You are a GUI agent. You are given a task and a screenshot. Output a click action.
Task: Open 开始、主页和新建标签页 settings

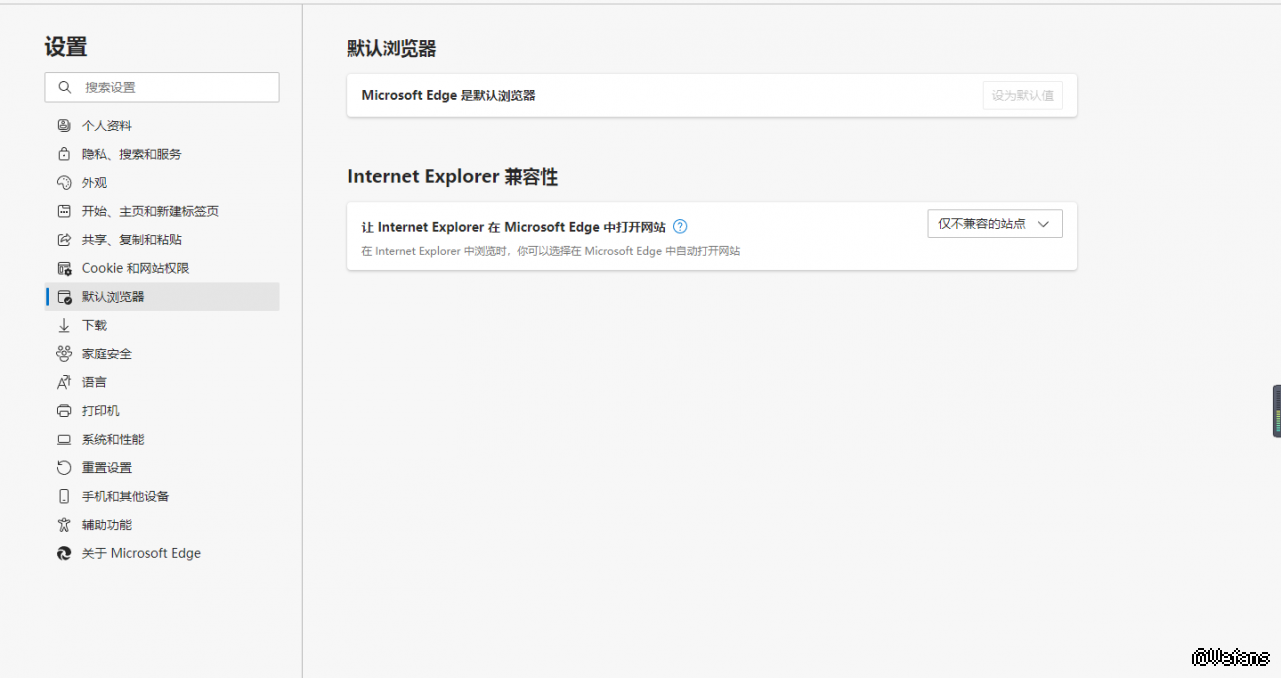[x=150, y=211]
